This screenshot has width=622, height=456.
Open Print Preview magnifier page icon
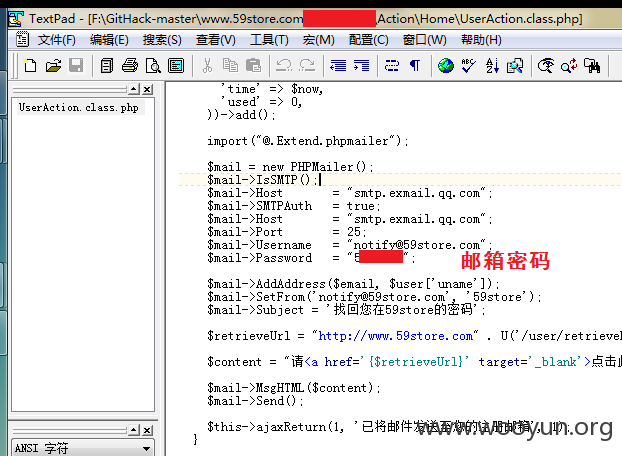coord(153,65)
